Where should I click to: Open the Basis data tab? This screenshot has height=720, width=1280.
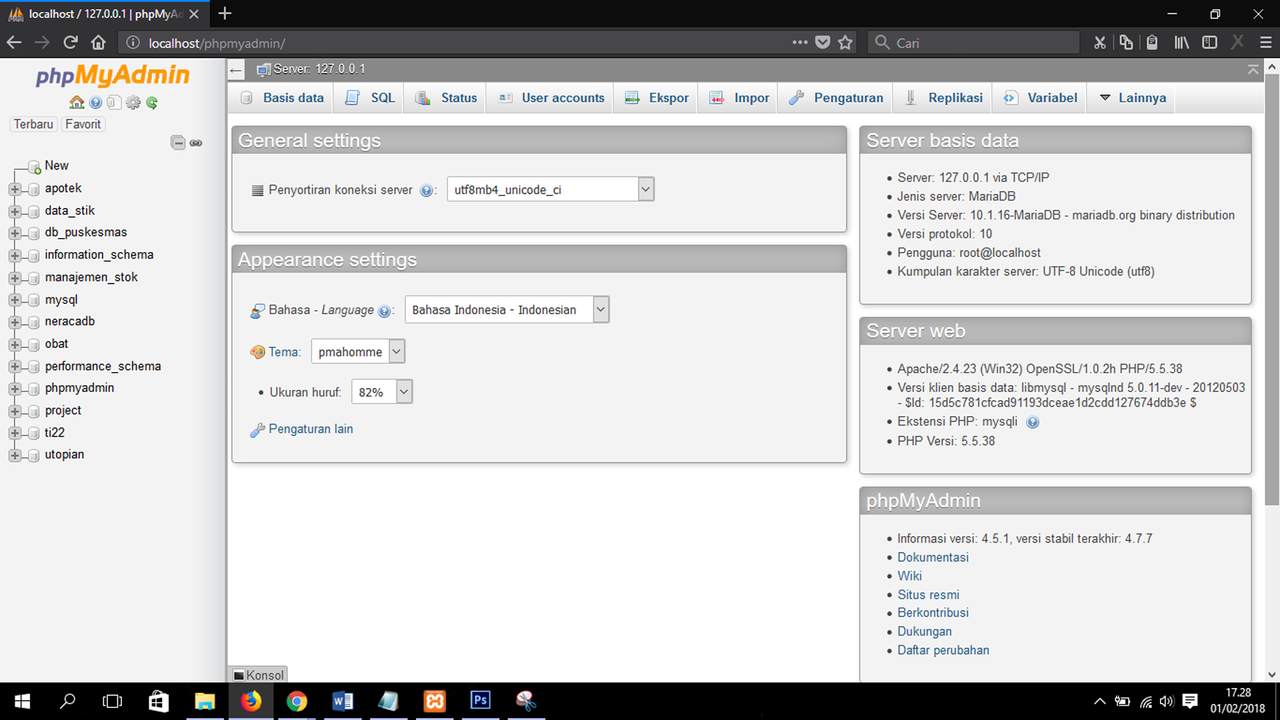(x=283, y=98)
